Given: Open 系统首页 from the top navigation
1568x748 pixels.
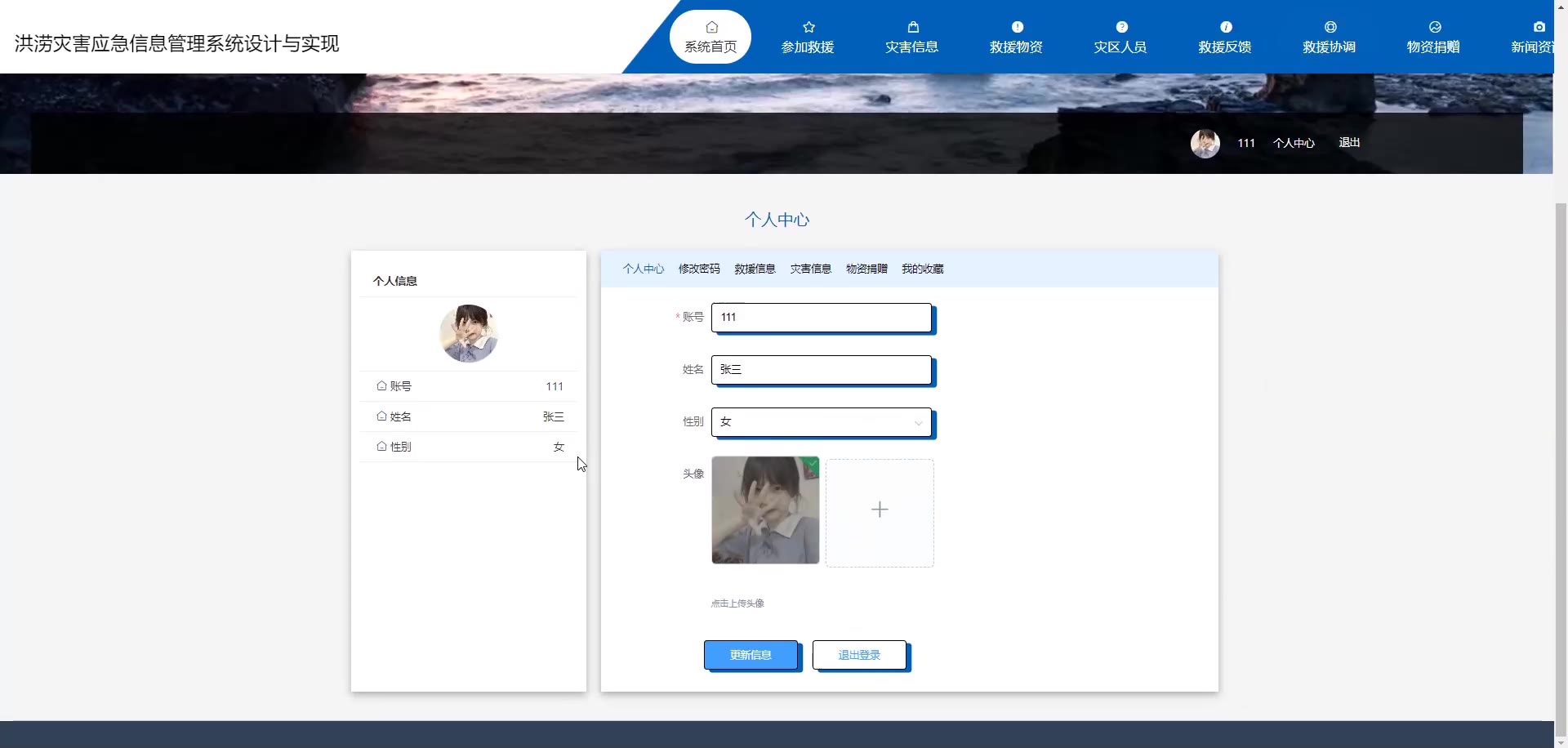Looking at the screenshot, I should pos(710,37).
